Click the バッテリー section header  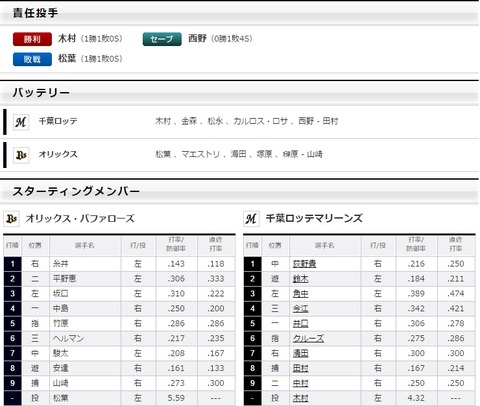[41, 92]
